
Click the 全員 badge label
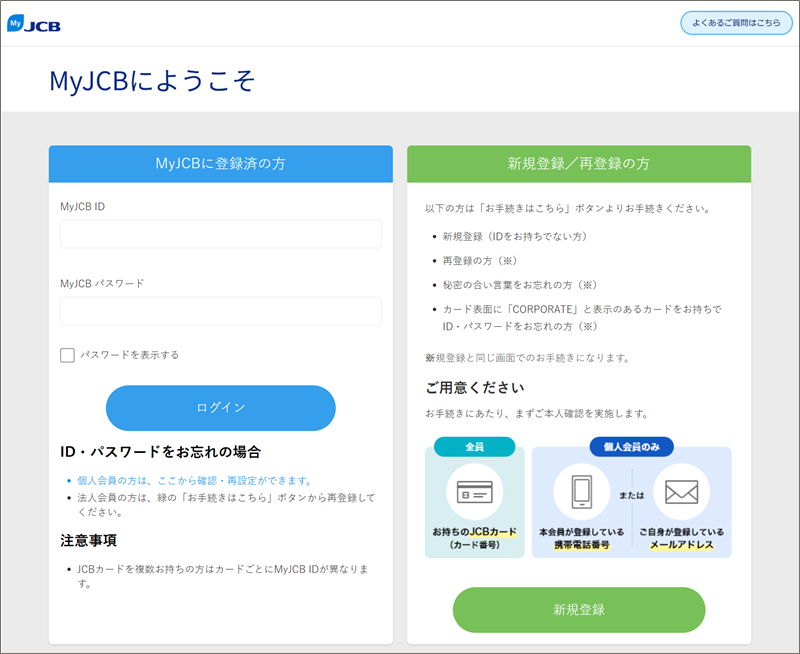[x=474, y=447]
